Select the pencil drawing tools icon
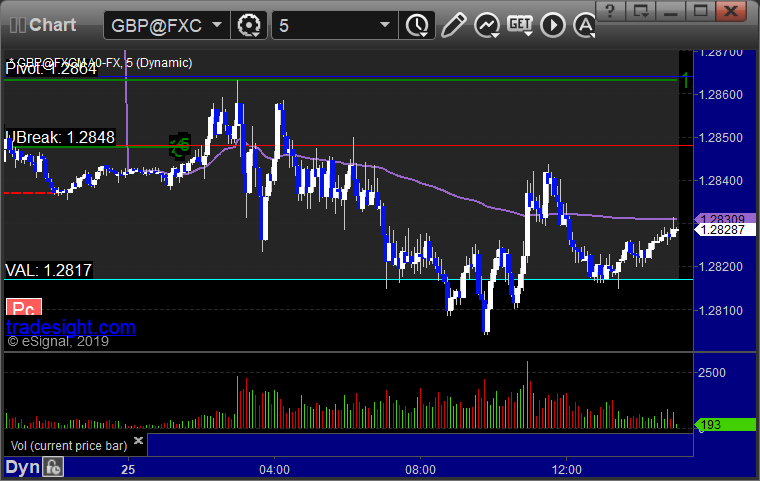 pyautogui.click(x=454, y=25)
